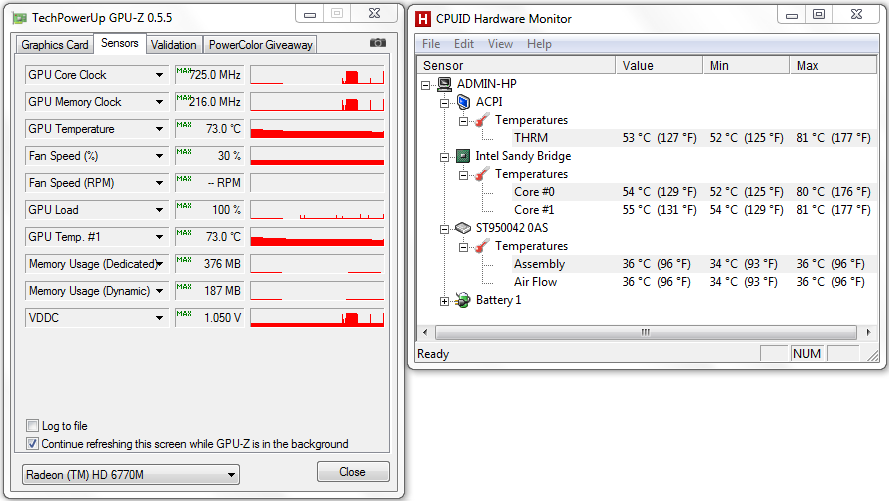889x501 pixels.
Task: Click the GPU Temperature history graph
Action: [317, 129]
